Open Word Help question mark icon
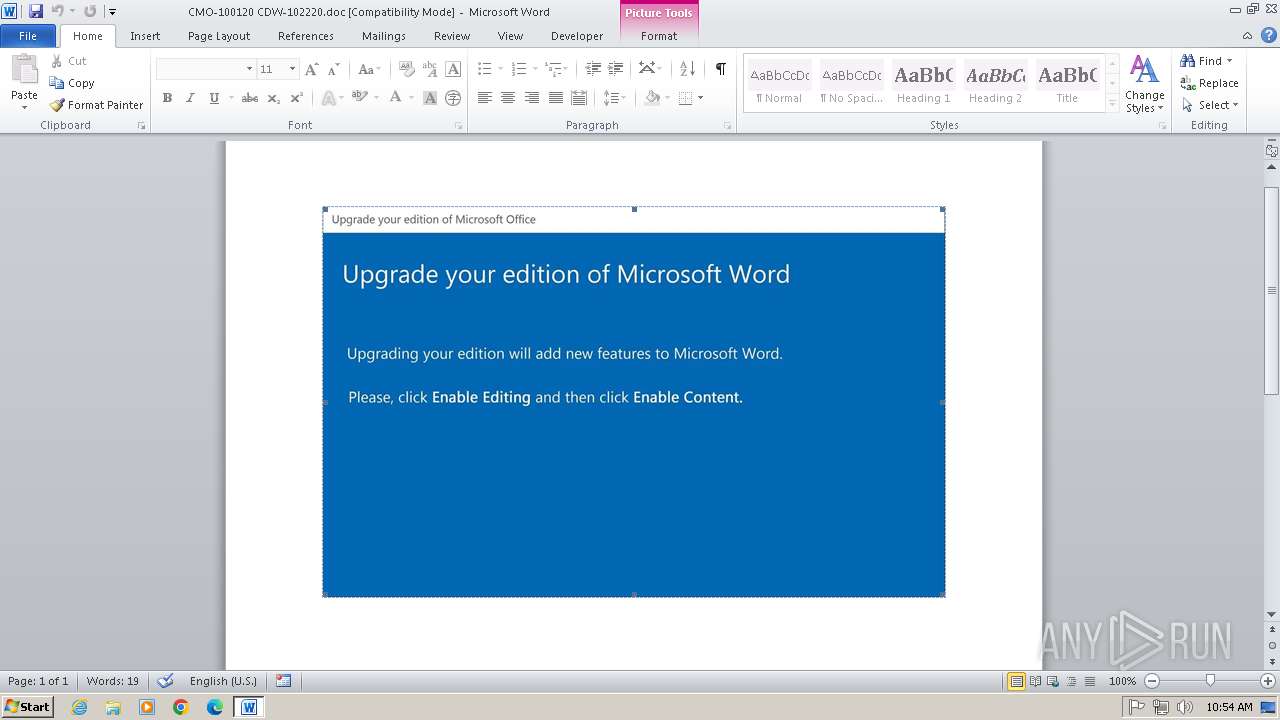 (x=1271, y=35)
